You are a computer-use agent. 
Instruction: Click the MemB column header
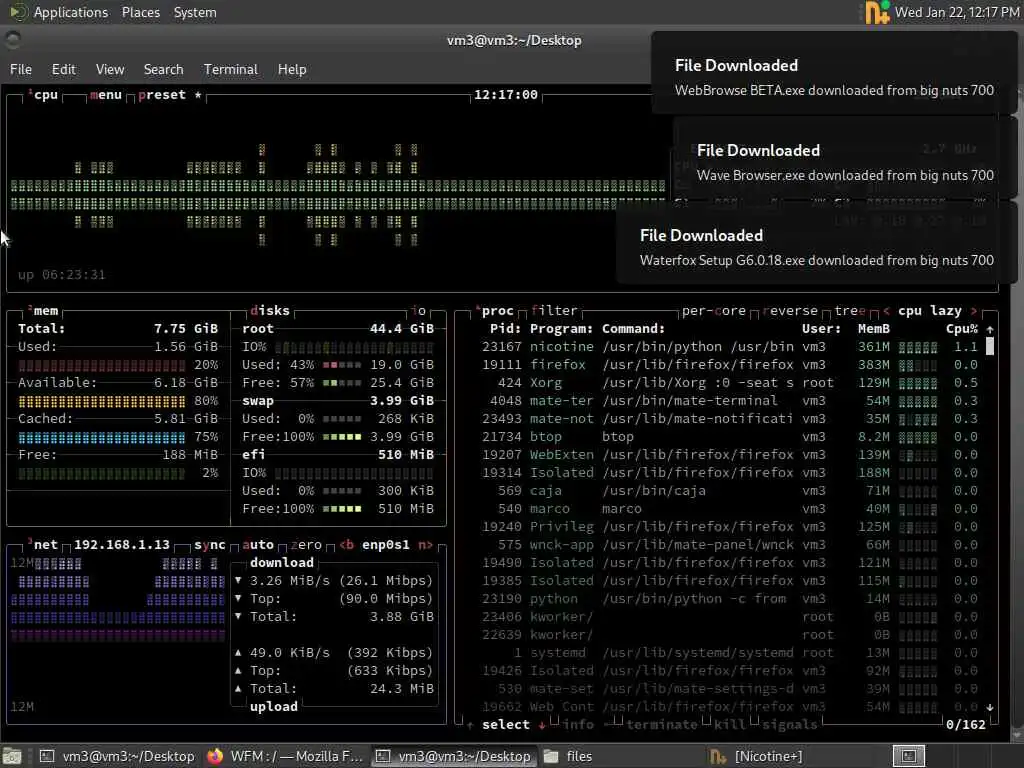[x=874, y=329]
